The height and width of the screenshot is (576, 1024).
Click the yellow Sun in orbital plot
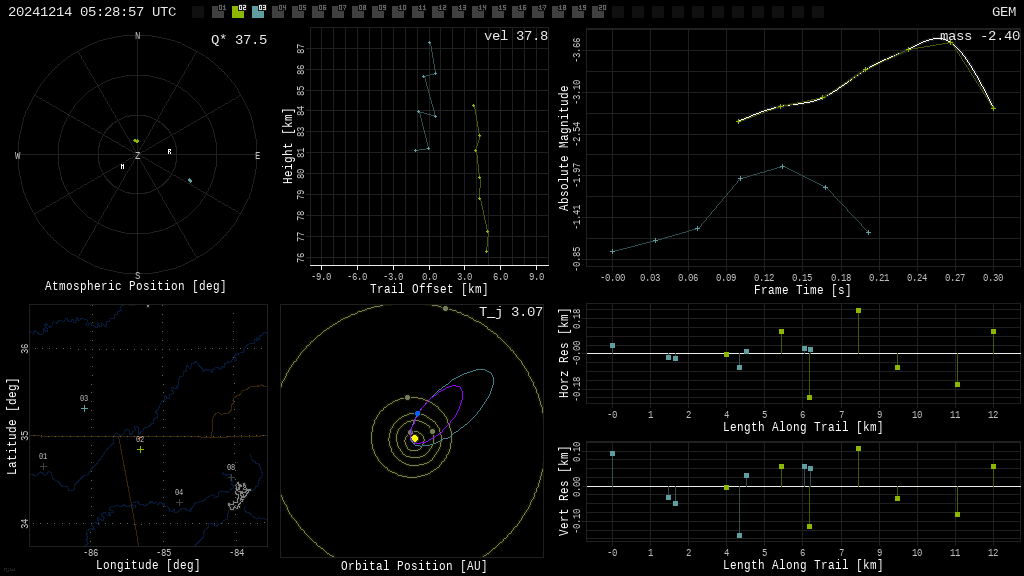click(415, 438)
